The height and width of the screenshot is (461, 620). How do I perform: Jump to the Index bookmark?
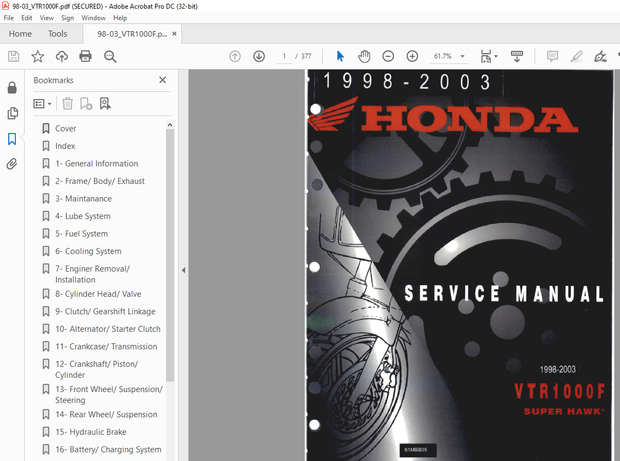click(65, 146)
